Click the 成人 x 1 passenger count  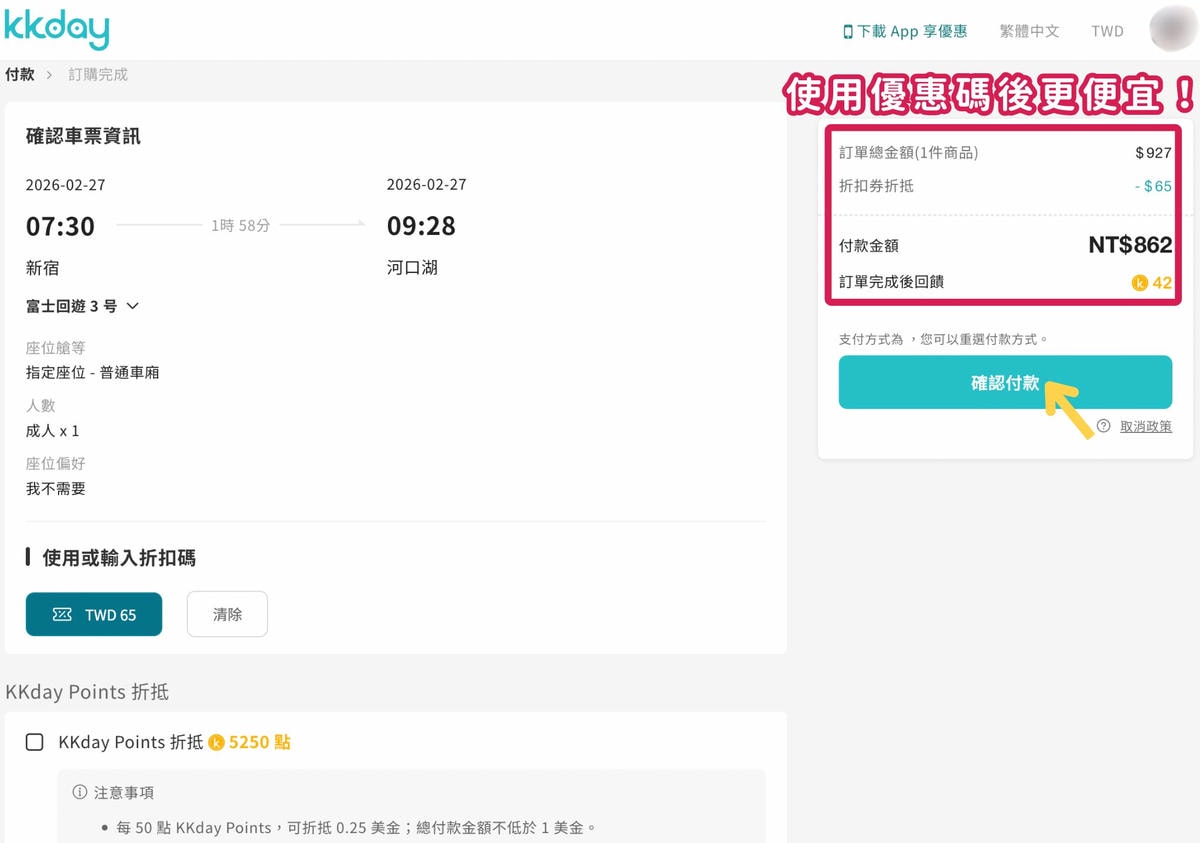pyautogui.click(x=52, y=431)
